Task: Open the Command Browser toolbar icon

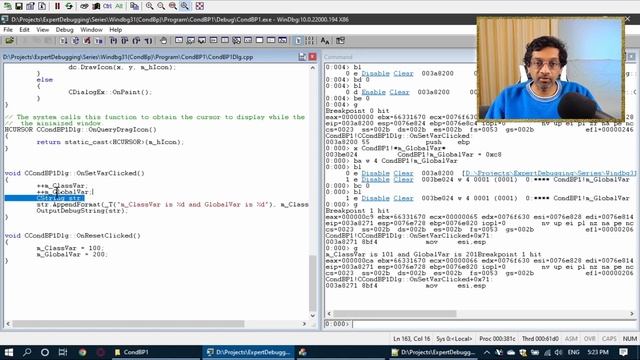Action: coord(282,40)
